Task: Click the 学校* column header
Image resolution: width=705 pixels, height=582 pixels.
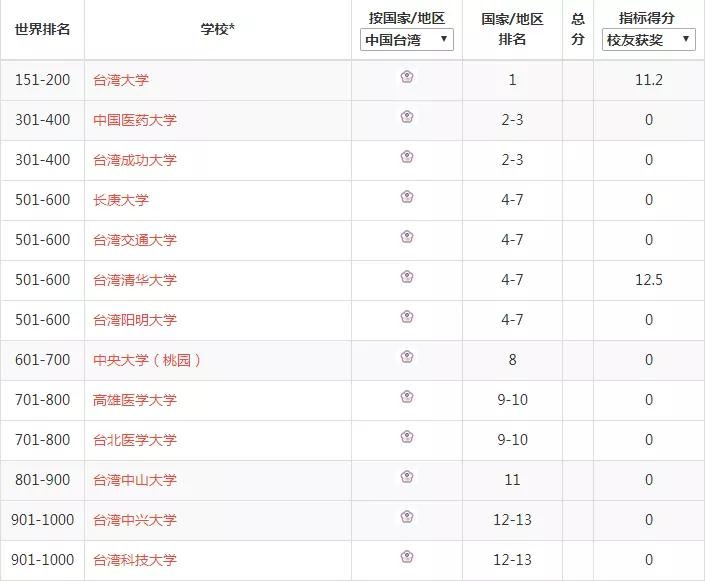Action: point(217,29)
